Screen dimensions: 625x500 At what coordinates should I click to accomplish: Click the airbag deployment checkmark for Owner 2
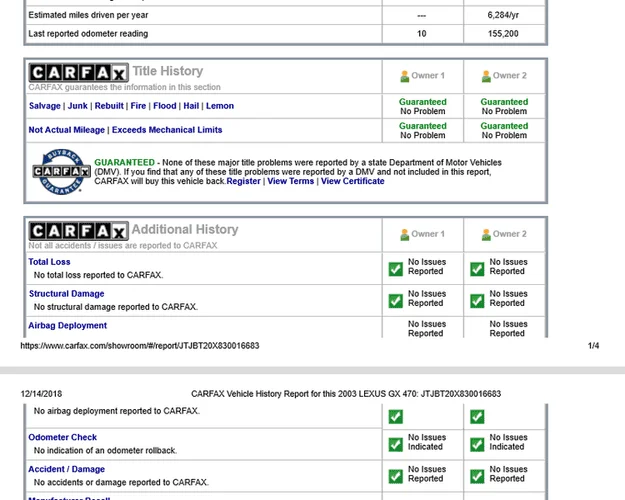click(x=477, y=417)
